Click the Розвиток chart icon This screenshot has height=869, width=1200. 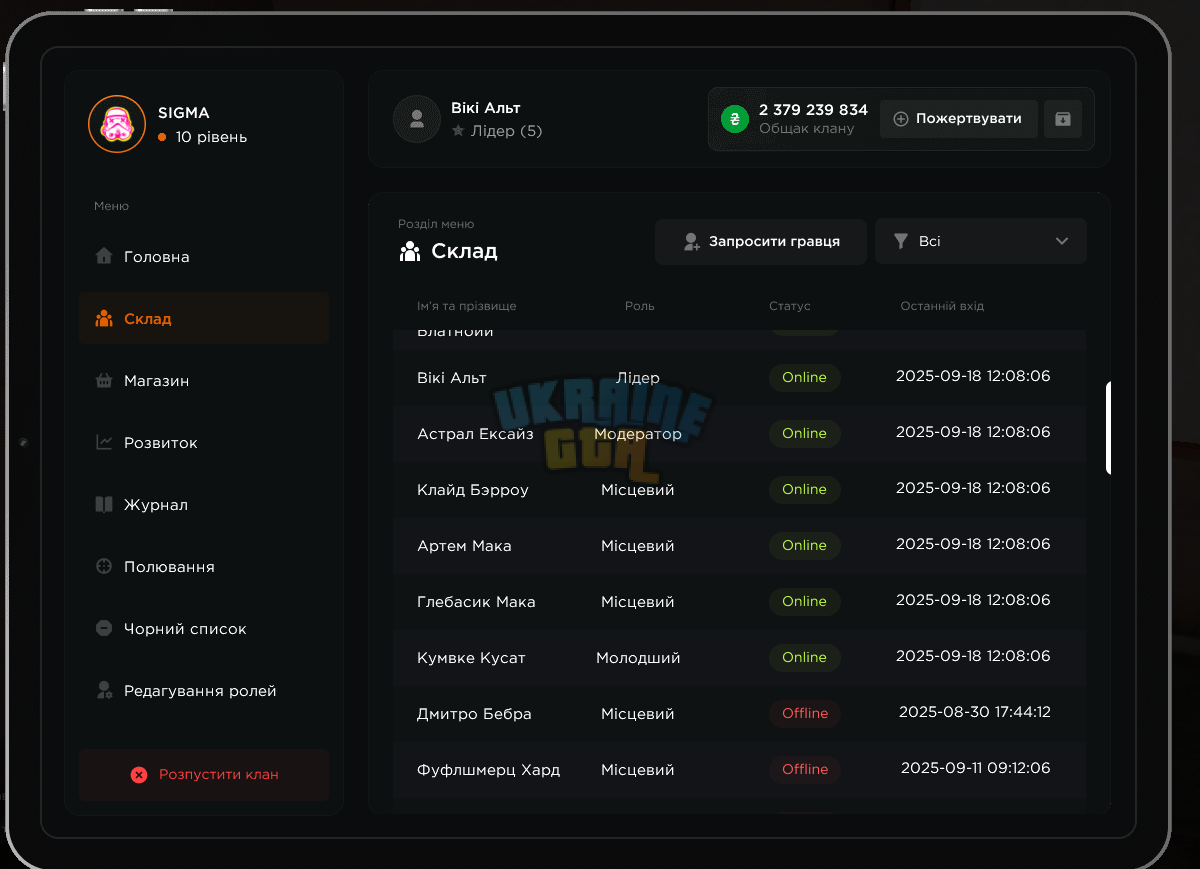[104, 442]
